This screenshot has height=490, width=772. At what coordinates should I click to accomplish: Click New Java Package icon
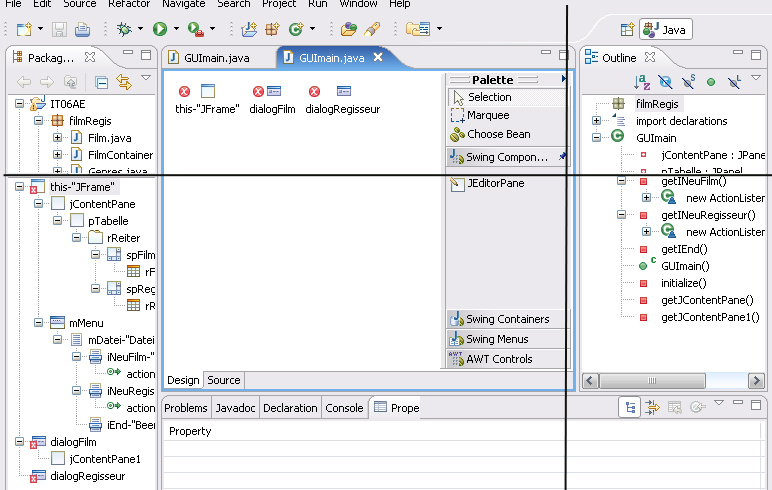point(272,30)
